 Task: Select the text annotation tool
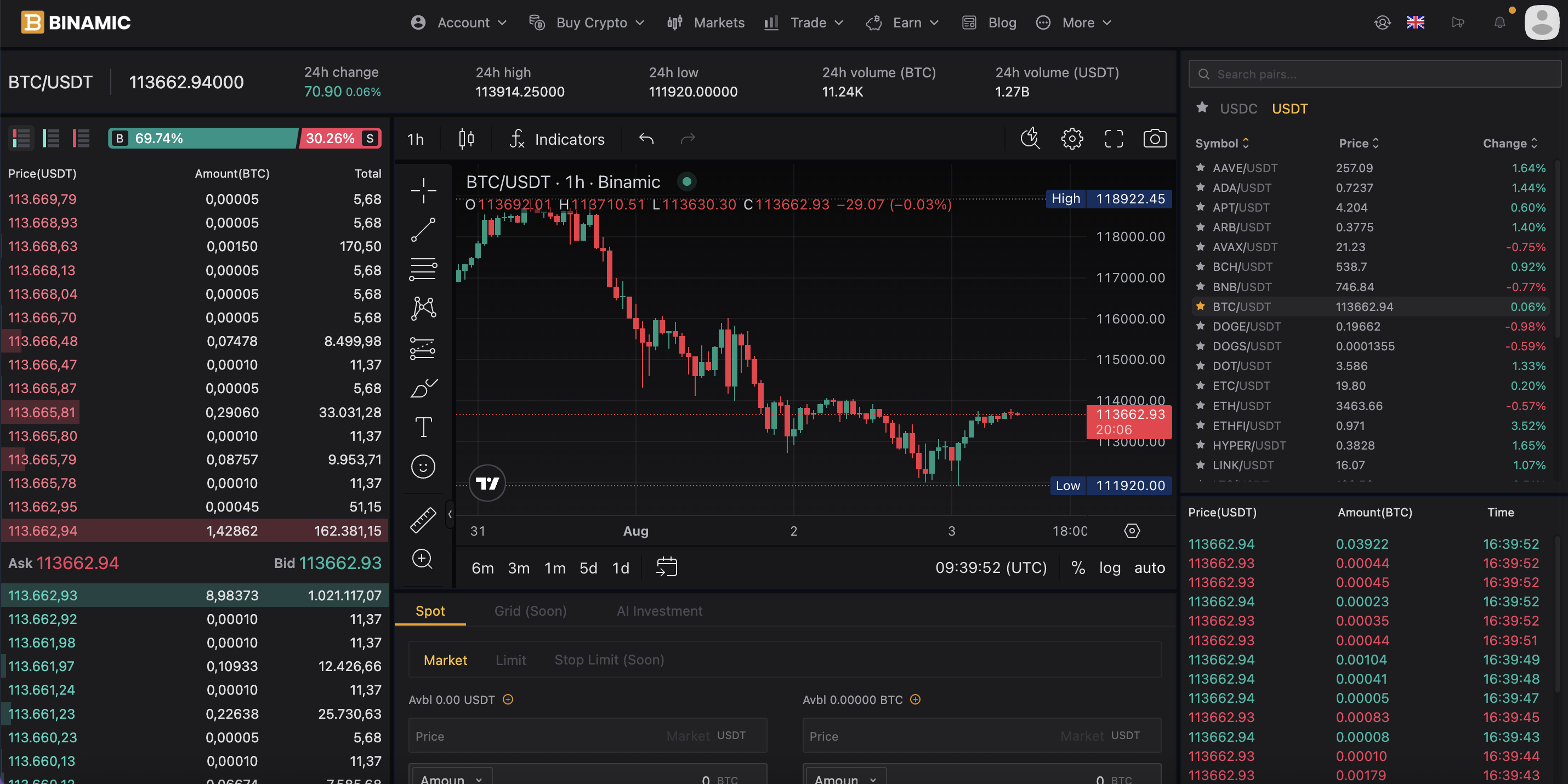click(423, 427)
